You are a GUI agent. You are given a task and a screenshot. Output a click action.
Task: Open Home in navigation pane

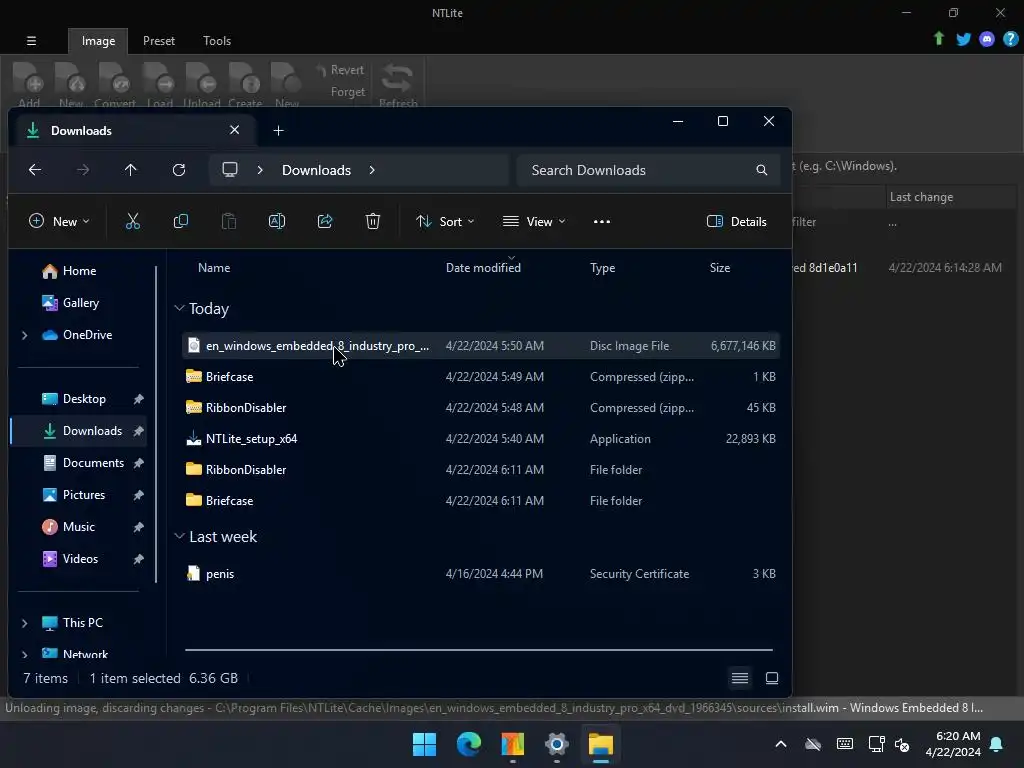pos(79,270)
